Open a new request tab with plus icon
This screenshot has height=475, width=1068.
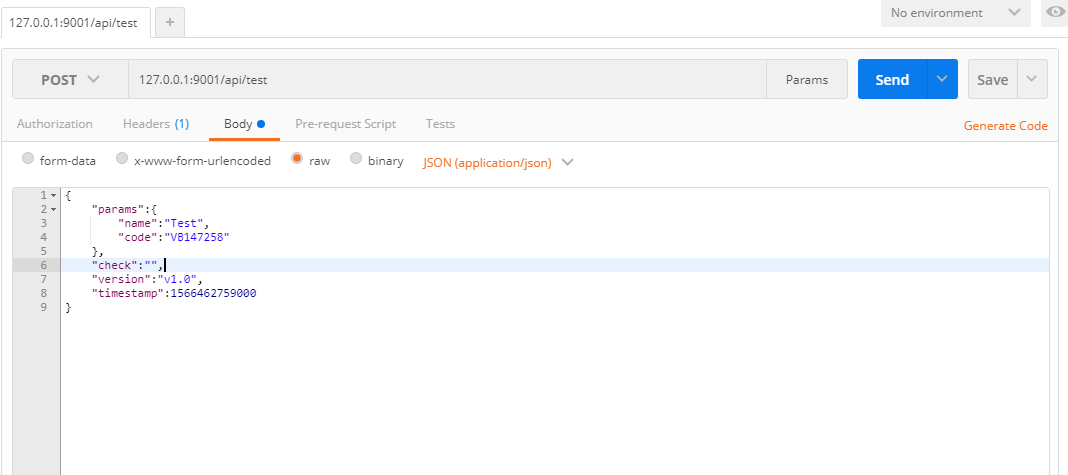(170, 22)
